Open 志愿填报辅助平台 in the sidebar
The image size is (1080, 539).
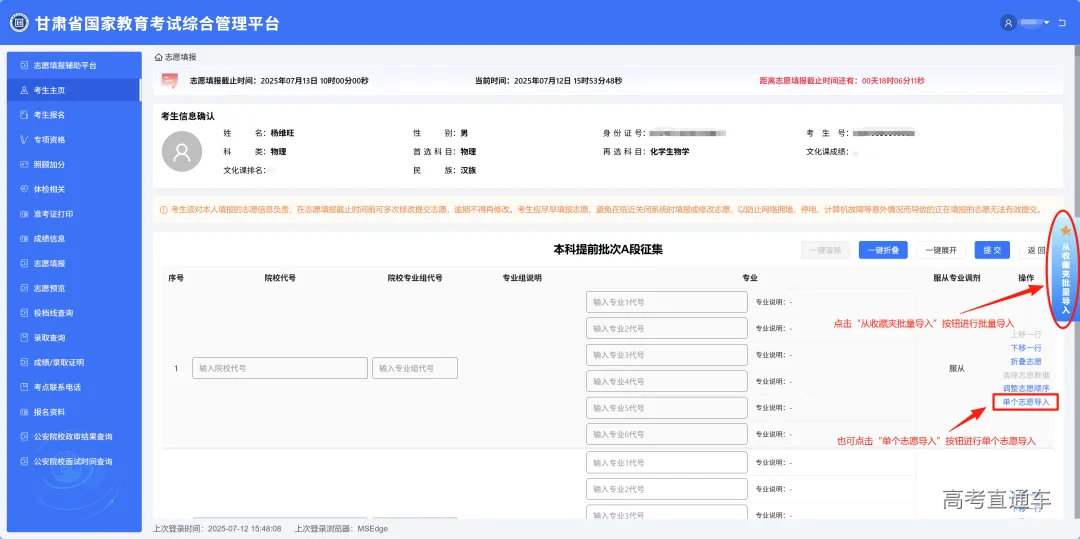(65, 65)
